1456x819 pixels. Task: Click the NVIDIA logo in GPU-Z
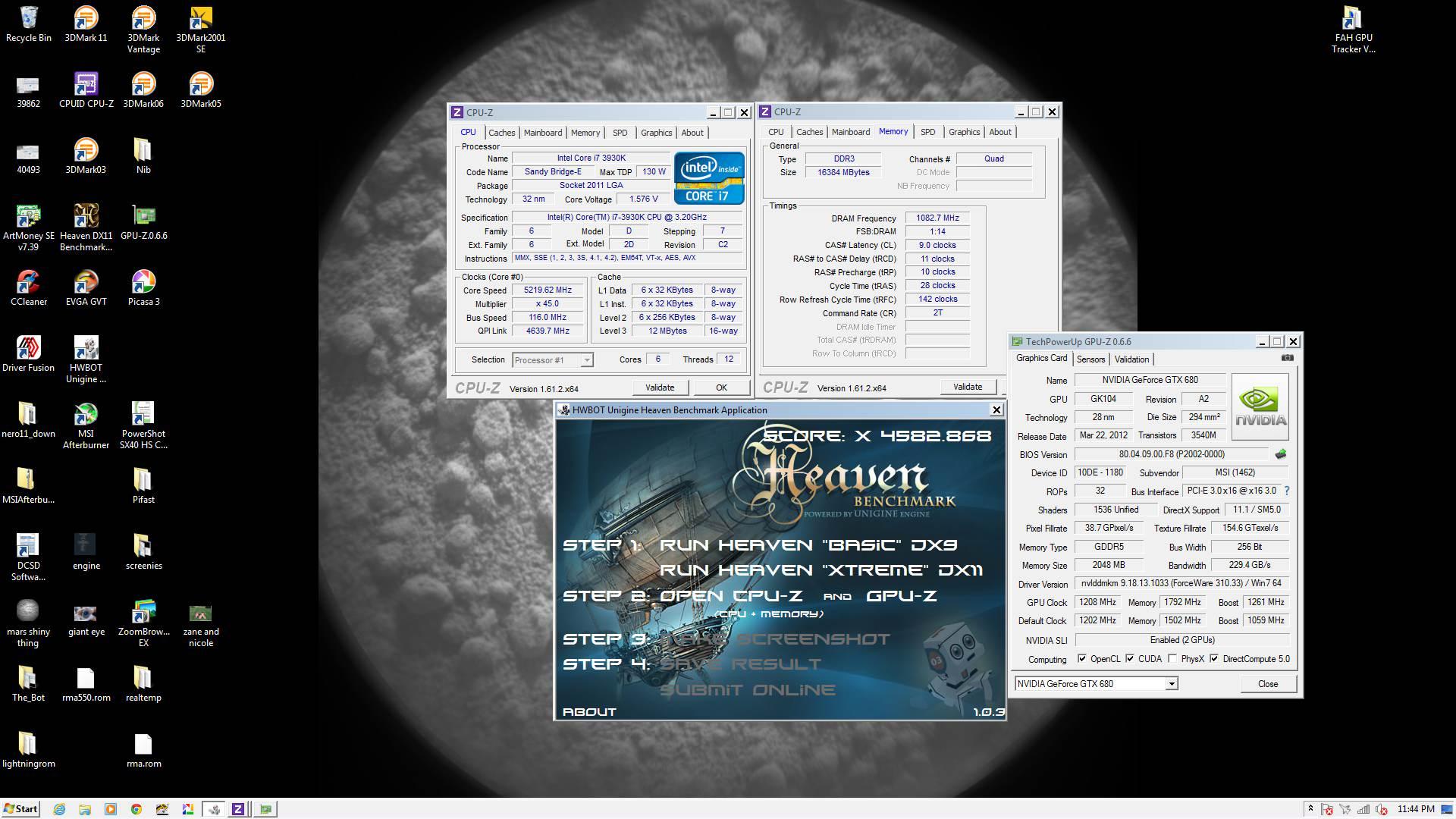tap(1260, 406)
